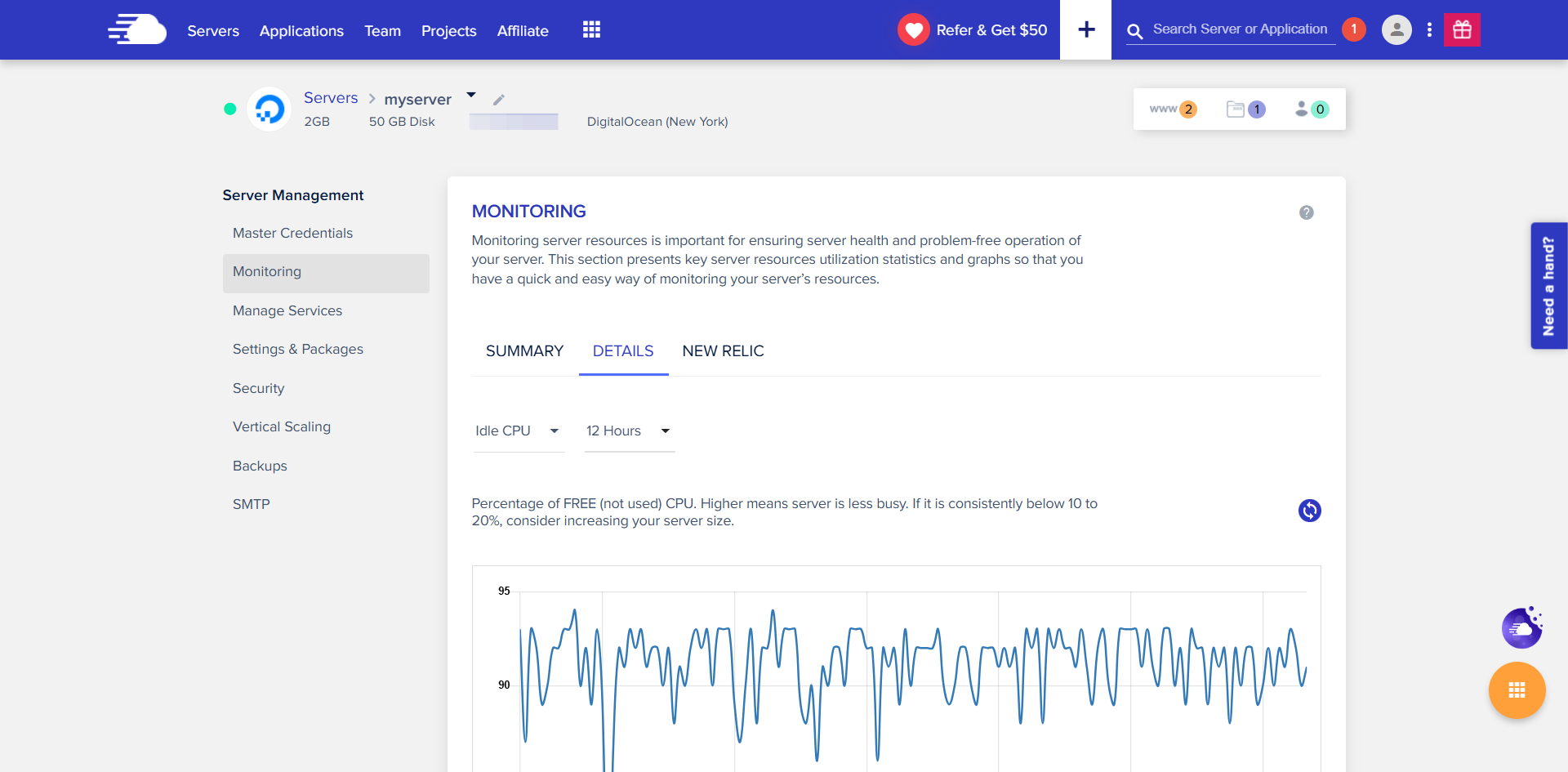Click the DigitalOcean provider logo
1568x772 pixels.
click(269, 109)
